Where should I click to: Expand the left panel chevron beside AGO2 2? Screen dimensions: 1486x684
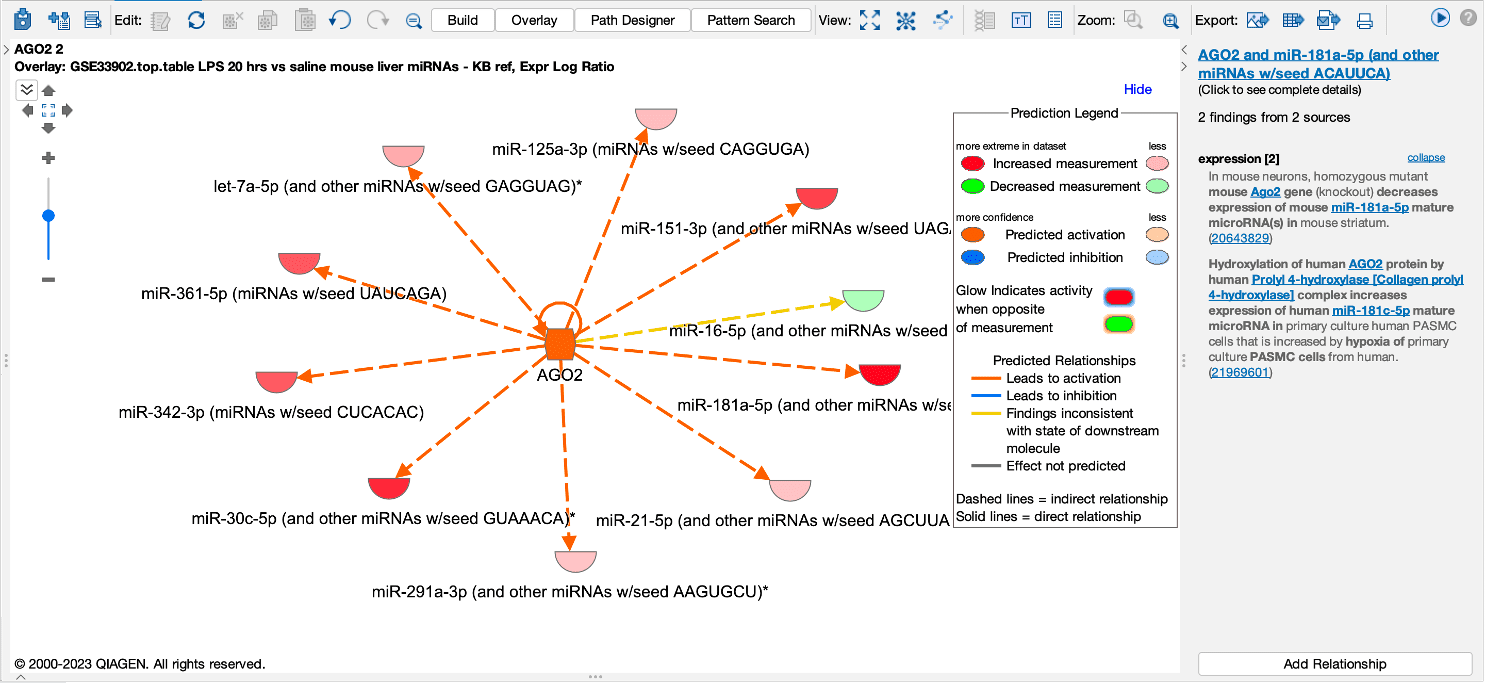(7, 49)
